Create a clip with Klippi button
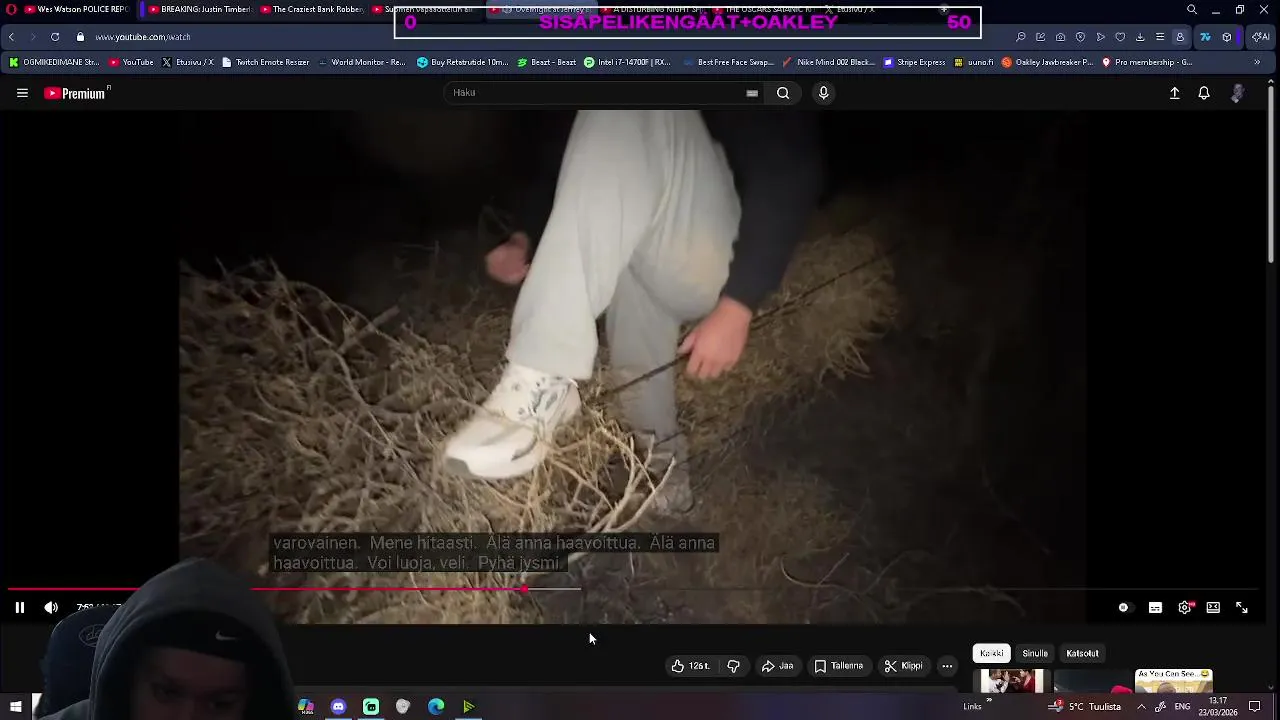 tap(903, 666)
